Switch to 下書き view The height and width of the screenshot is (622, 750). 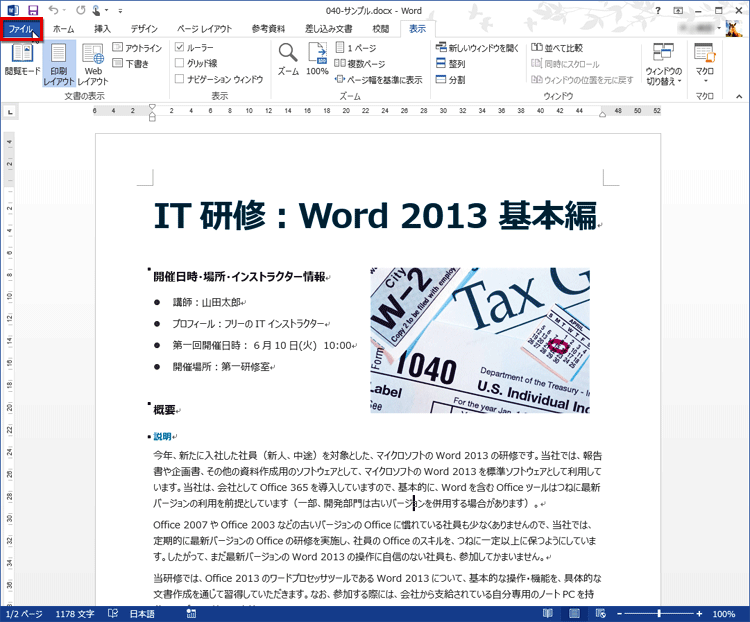[131, 63]
